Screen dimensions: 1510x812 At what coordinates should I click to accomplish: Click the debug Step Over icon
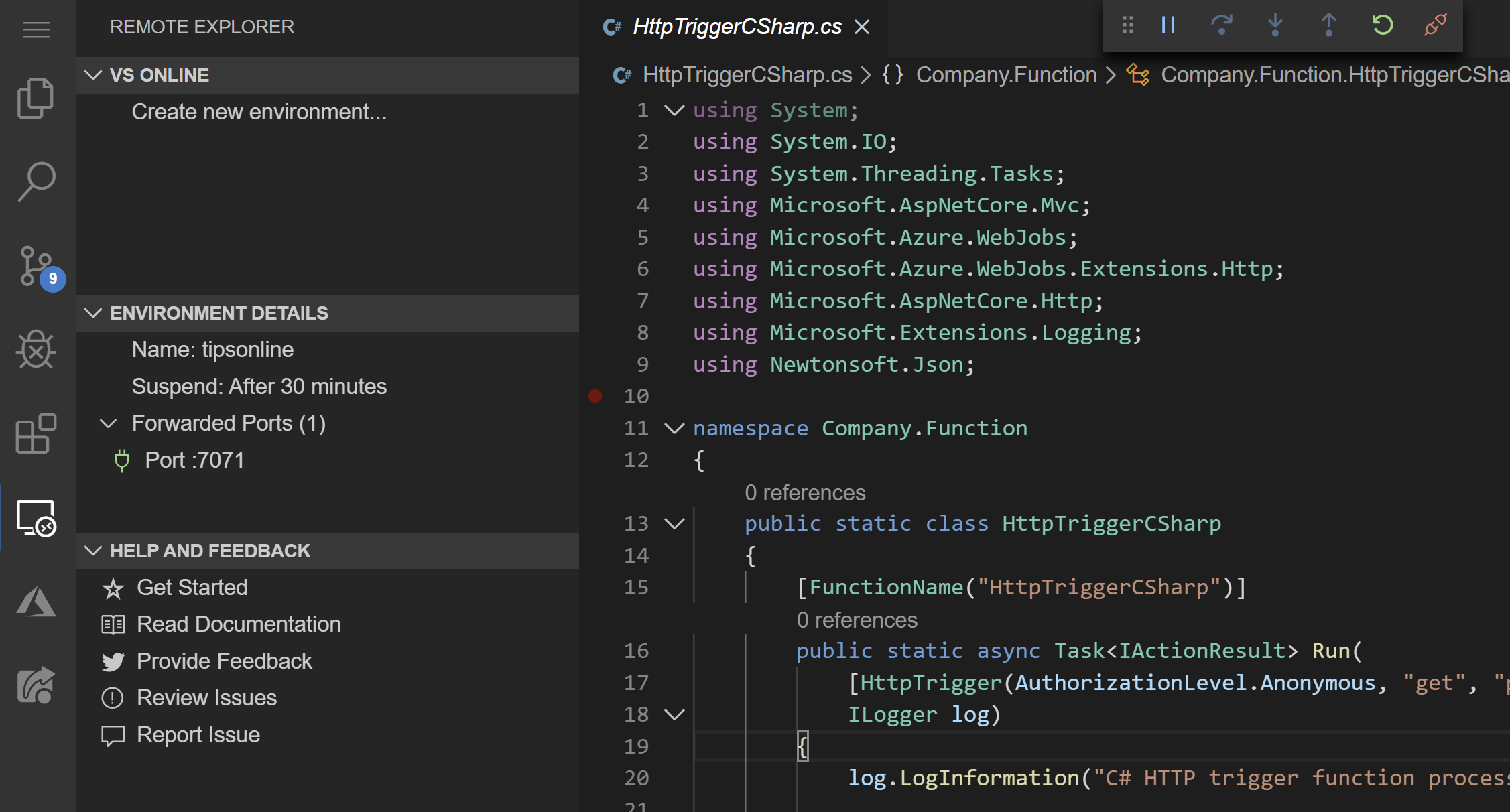click(x=1221, y=25)
